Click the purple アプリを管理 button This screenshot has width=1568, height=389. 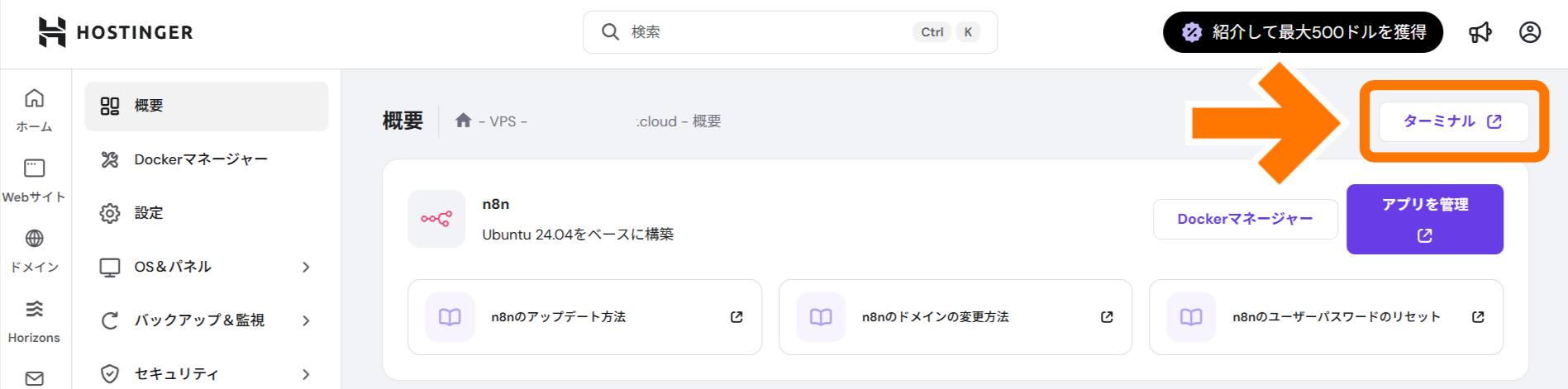click(1424, 219)
